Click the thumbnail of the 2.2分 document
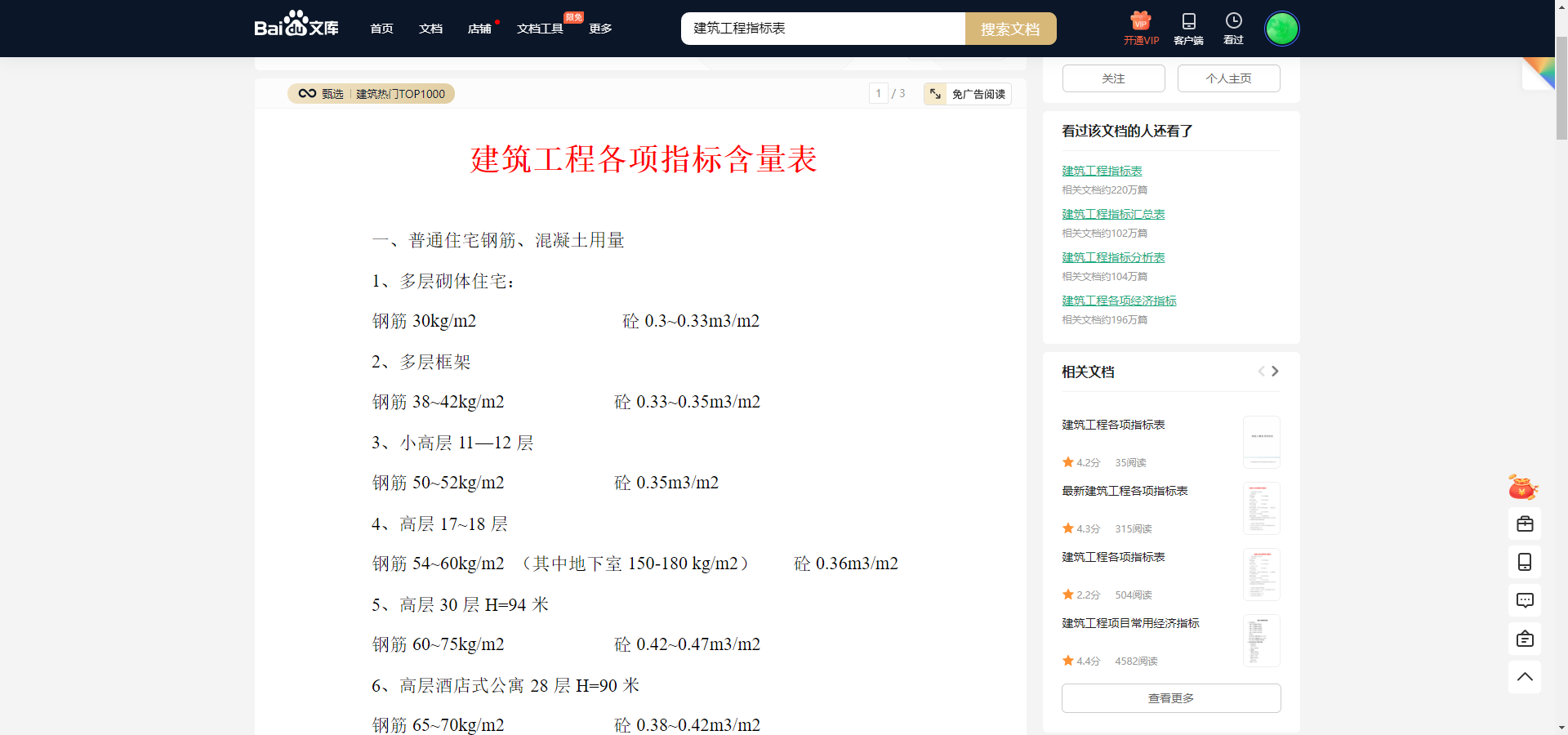This screenshot has width=1568, height=735. (1262, 574)
